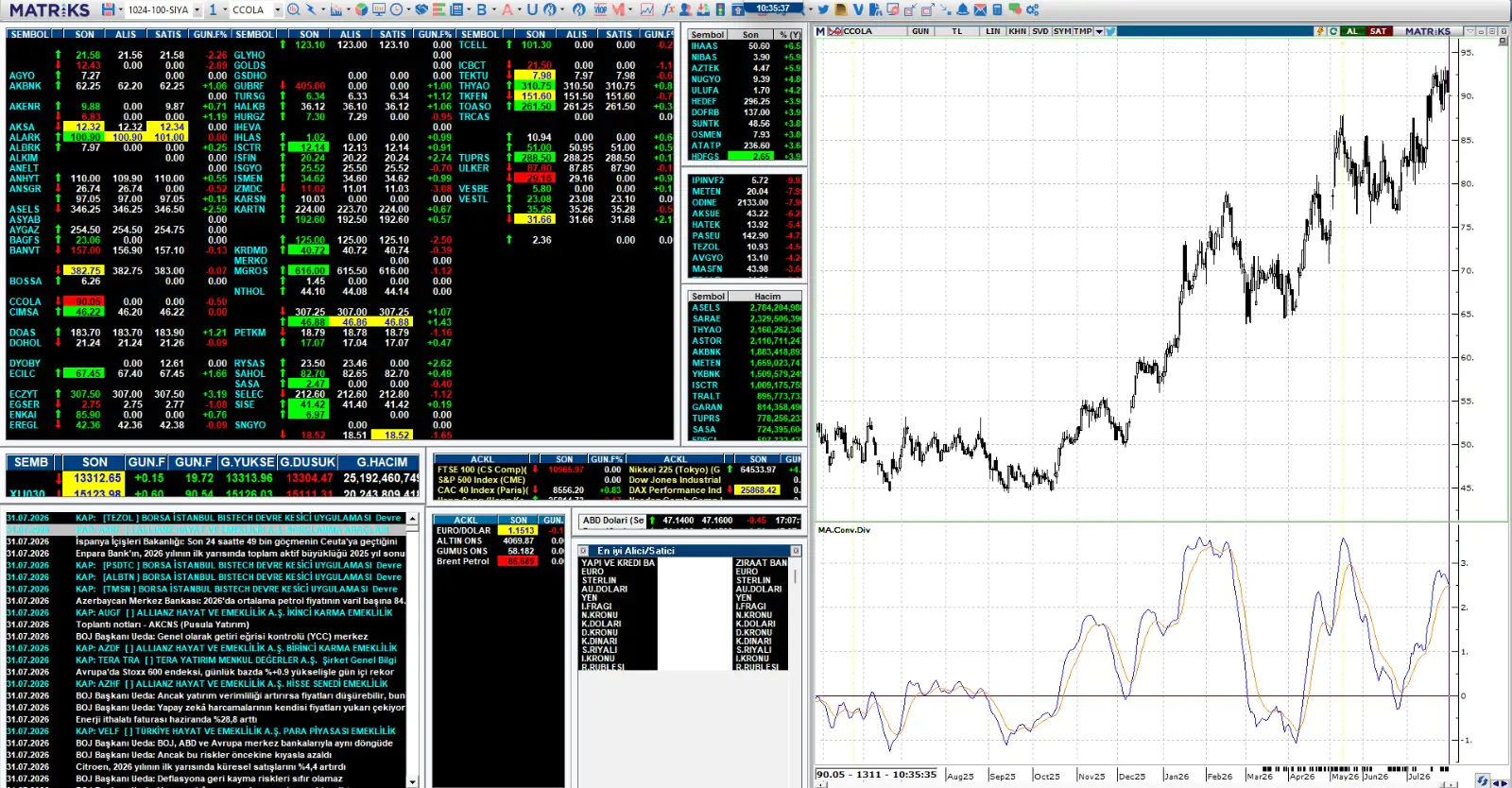Open dropdown arrow next to red M icon
1512x788 pixels.
click(x=630, y=10)
